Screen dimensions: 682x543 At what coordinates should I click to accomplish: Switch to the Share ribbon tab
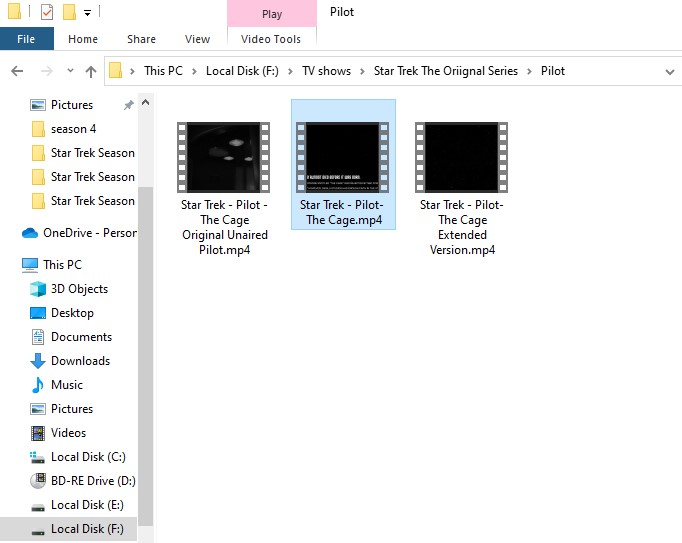(x=141, y=39)
